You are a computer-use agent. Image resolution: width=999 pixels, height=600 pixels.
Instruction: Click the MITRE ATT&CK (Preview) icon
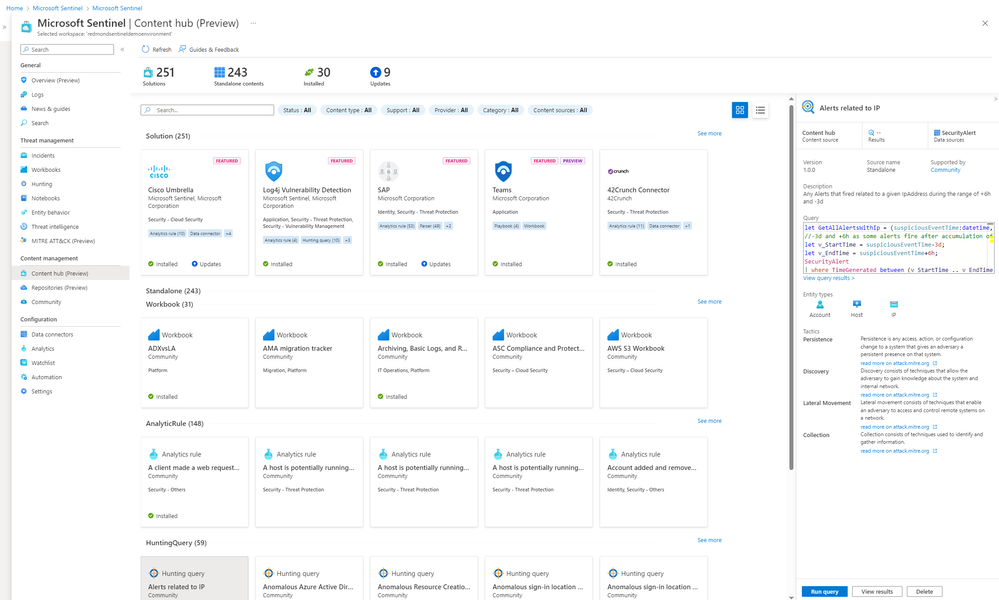[x=24, y=241]
